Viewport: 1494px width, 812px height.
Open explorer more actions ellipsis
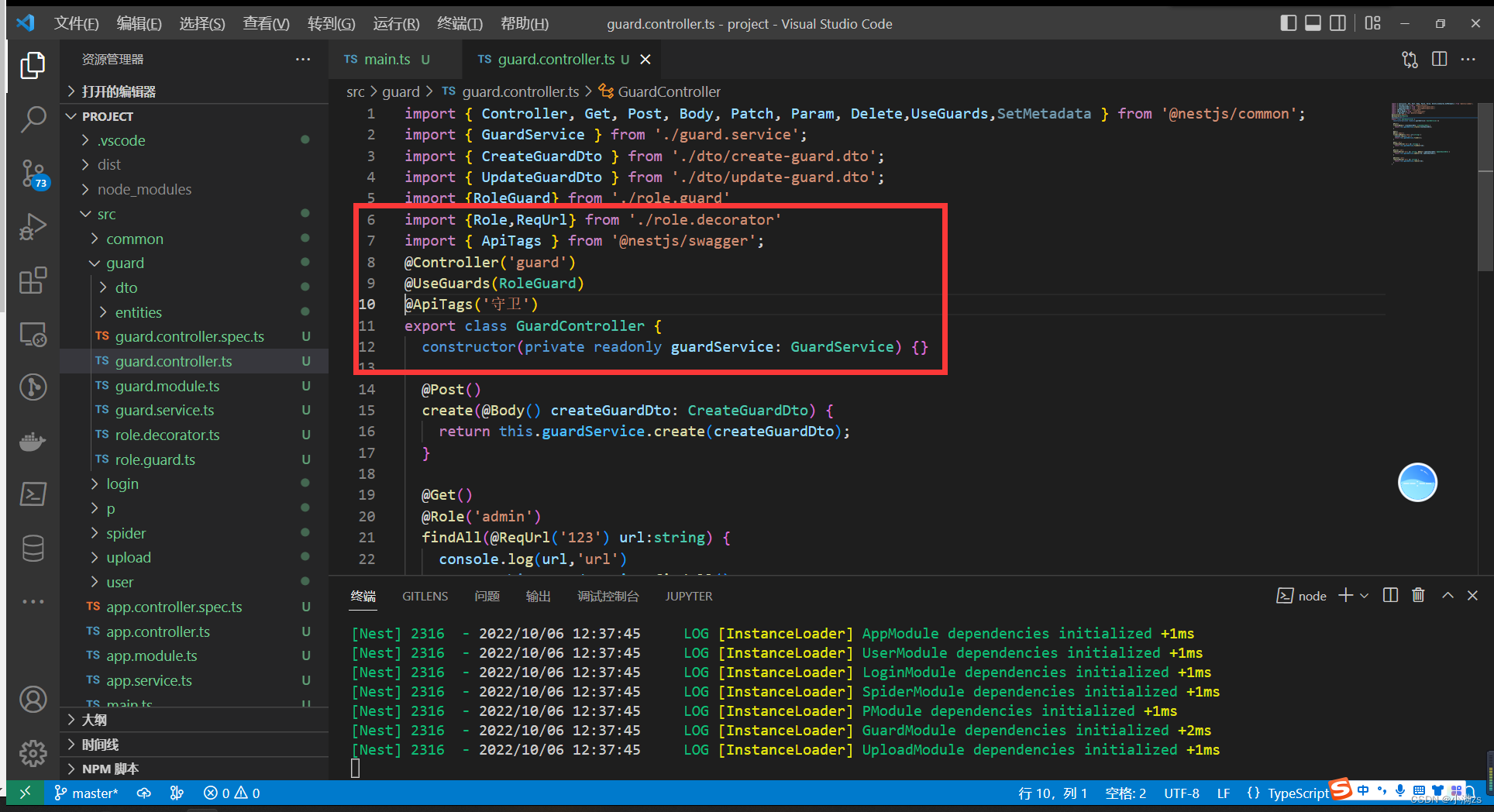tap(302, 60)
